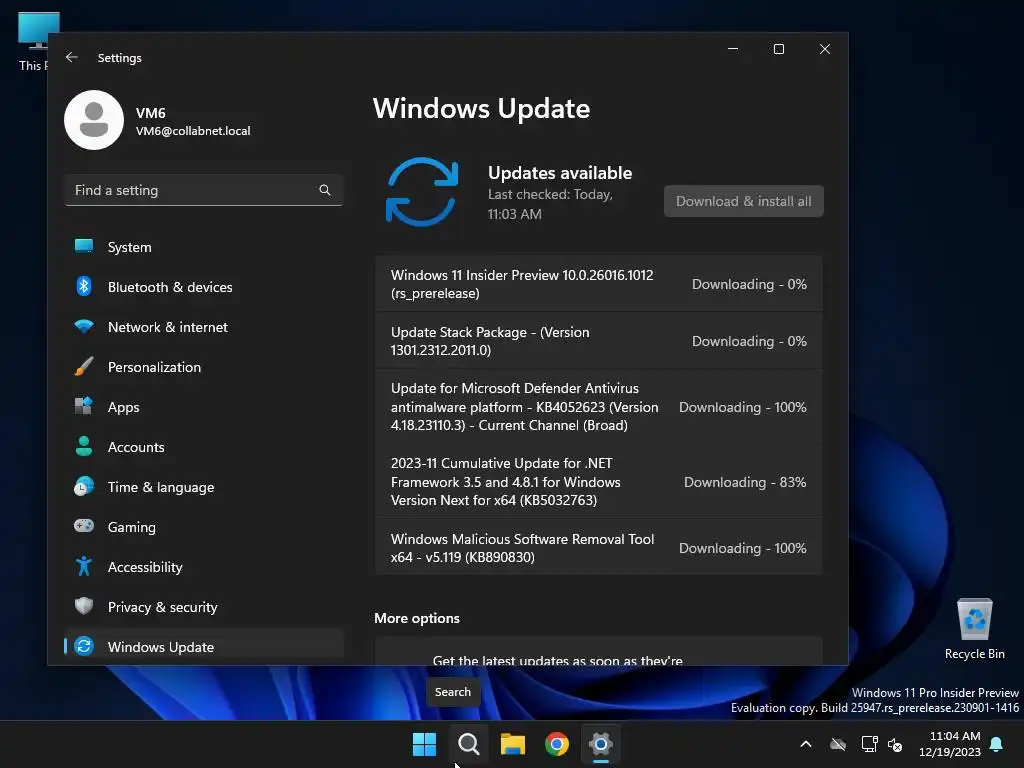Click the OneDrive cloud tray icon
This screenshot has height=768, width=1024.
838,744
